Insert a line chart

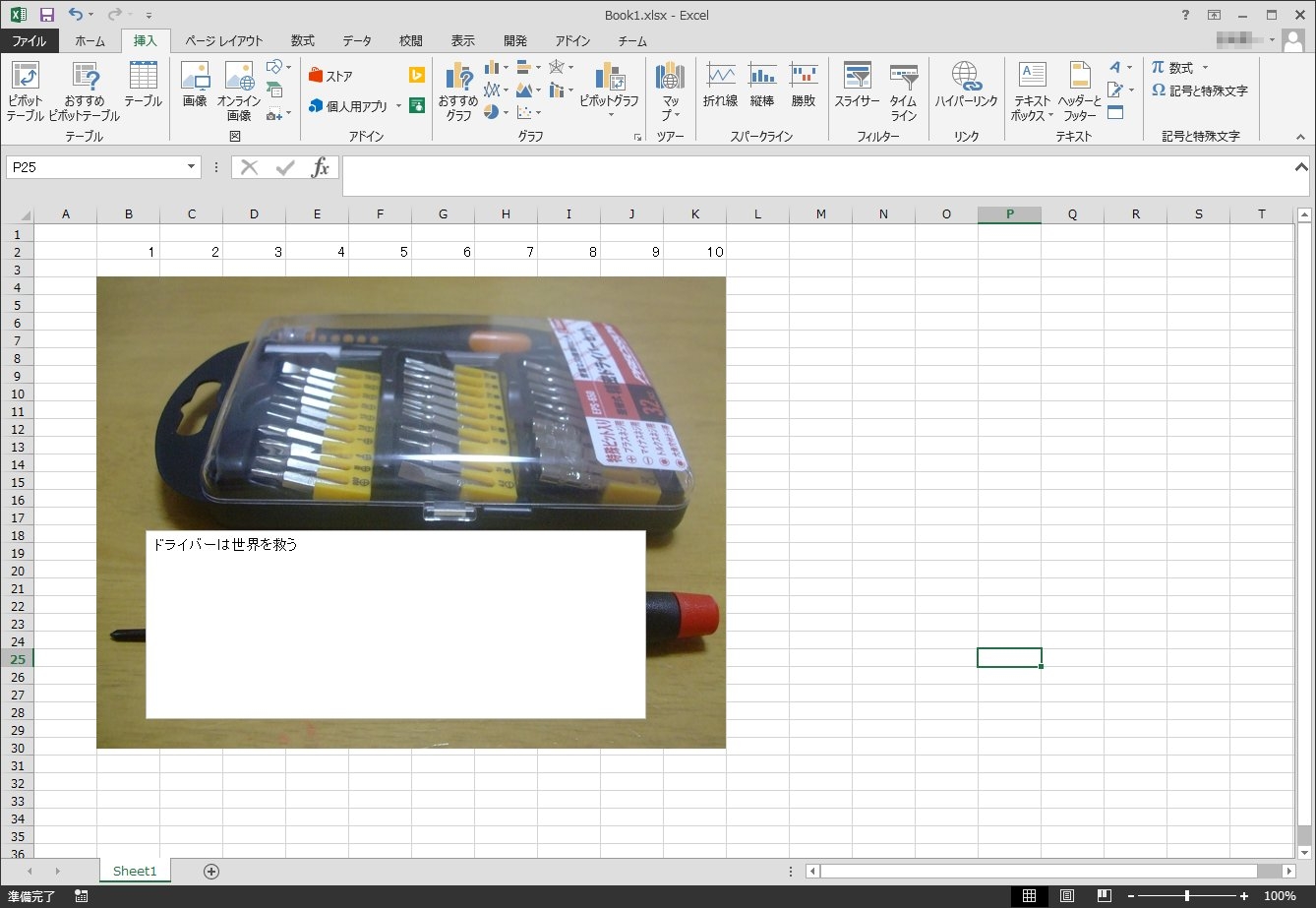496,91
